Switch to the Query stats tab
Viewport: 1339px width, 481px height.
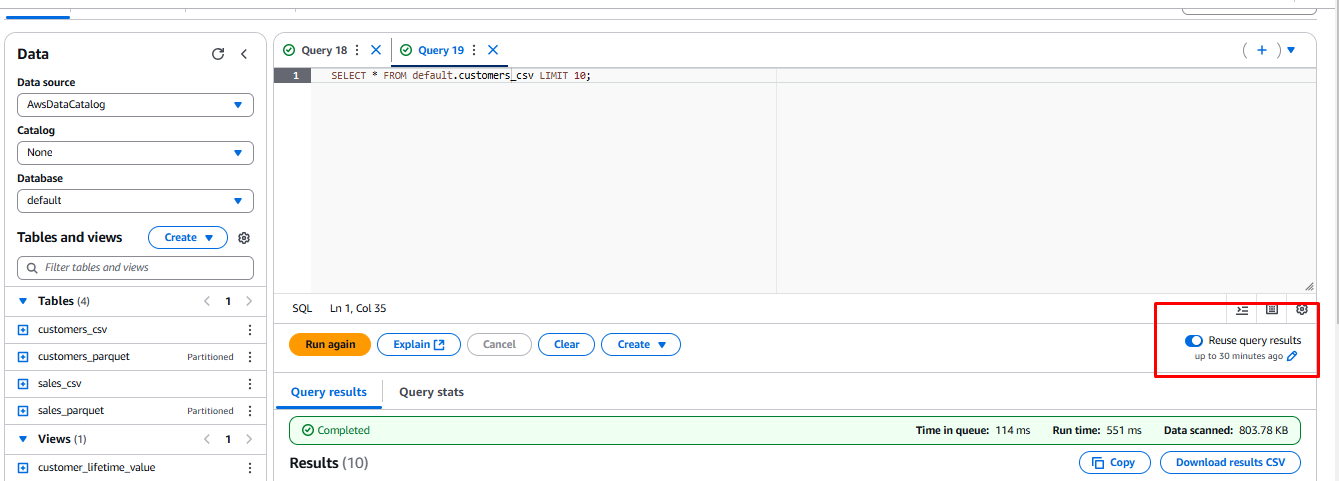pos(430,392)
